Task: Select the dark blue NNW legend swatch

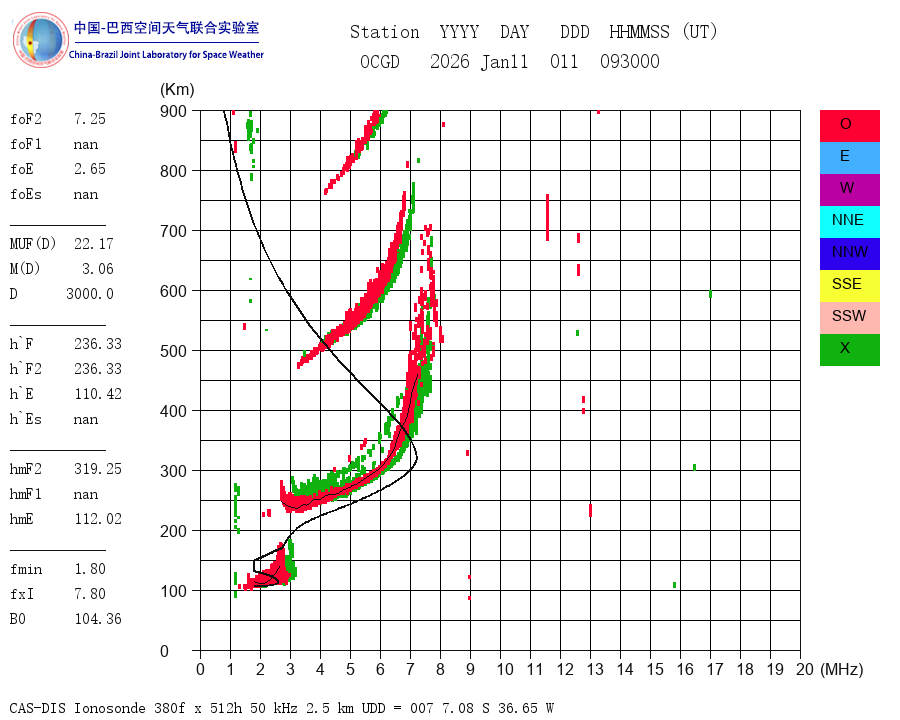Action: click(849, 254)
